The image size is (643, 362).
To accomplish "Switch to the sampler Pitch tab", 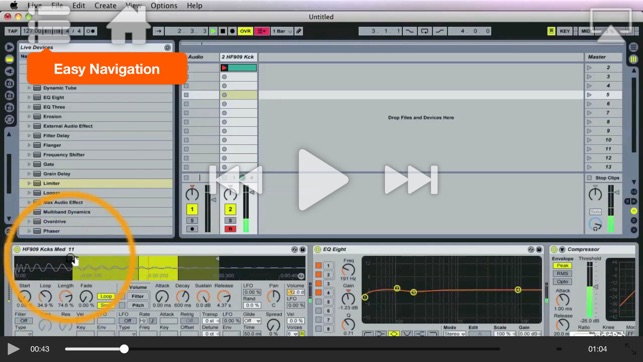I will coord(138,305).
